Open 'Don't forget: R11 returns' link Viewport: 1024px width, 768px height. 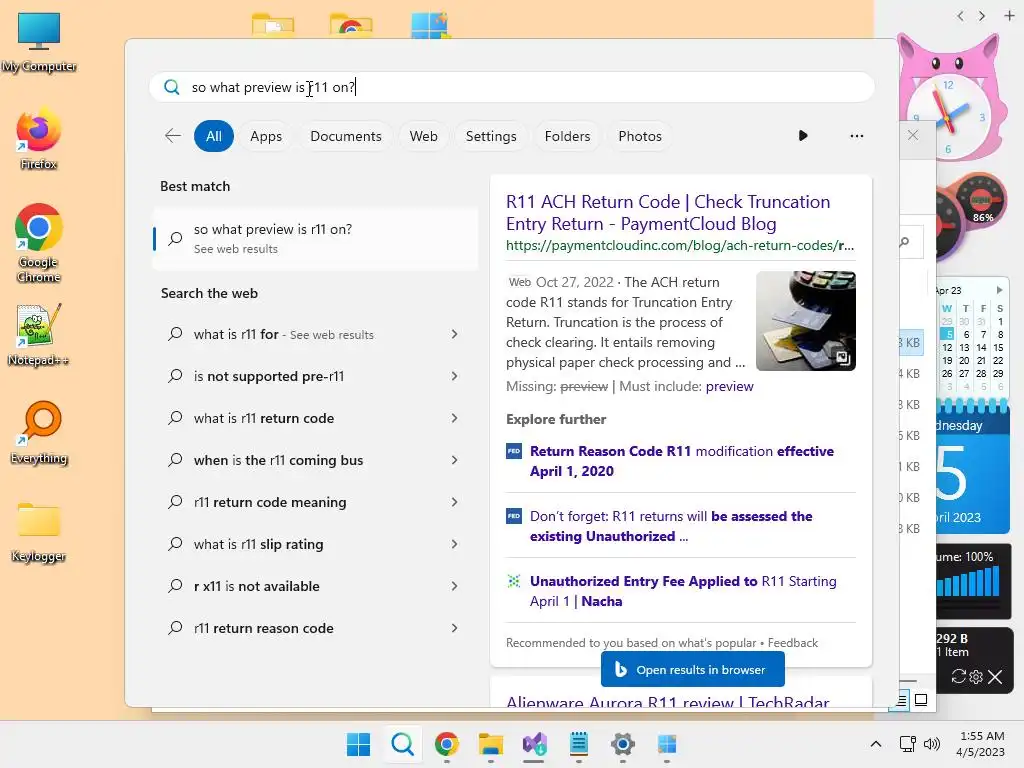coord(671,526)
